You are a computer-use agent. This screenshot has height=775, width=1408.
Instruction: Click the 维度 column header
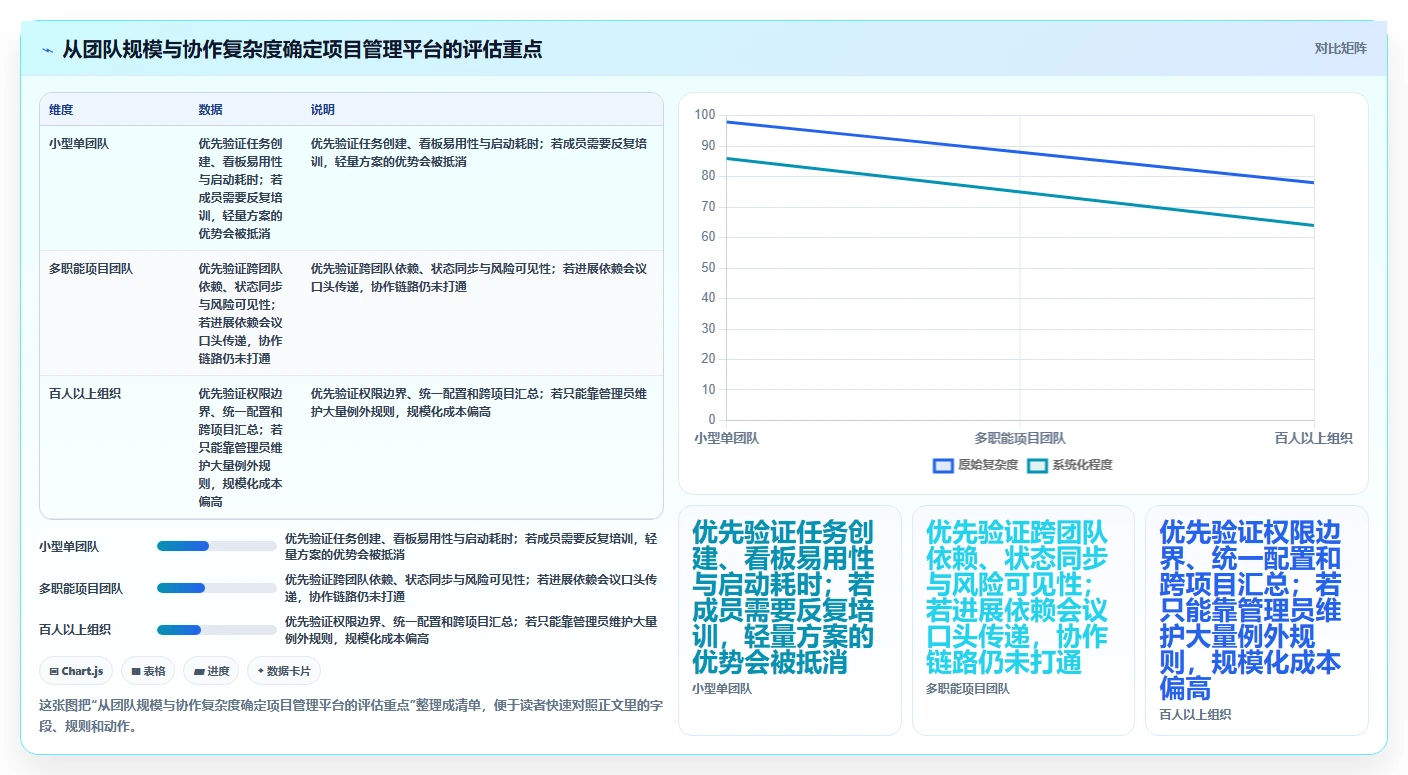pos(61,110)
